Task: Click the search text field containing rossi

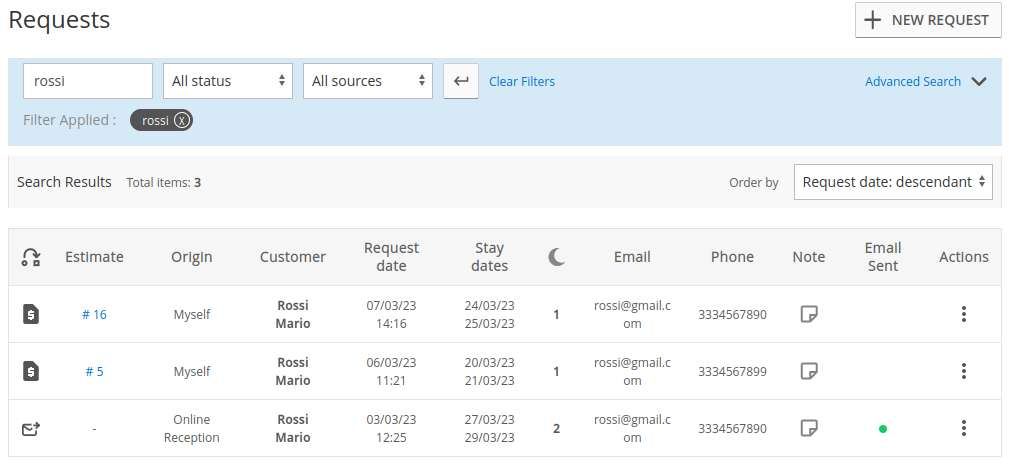Action: (x=88, y=81)
